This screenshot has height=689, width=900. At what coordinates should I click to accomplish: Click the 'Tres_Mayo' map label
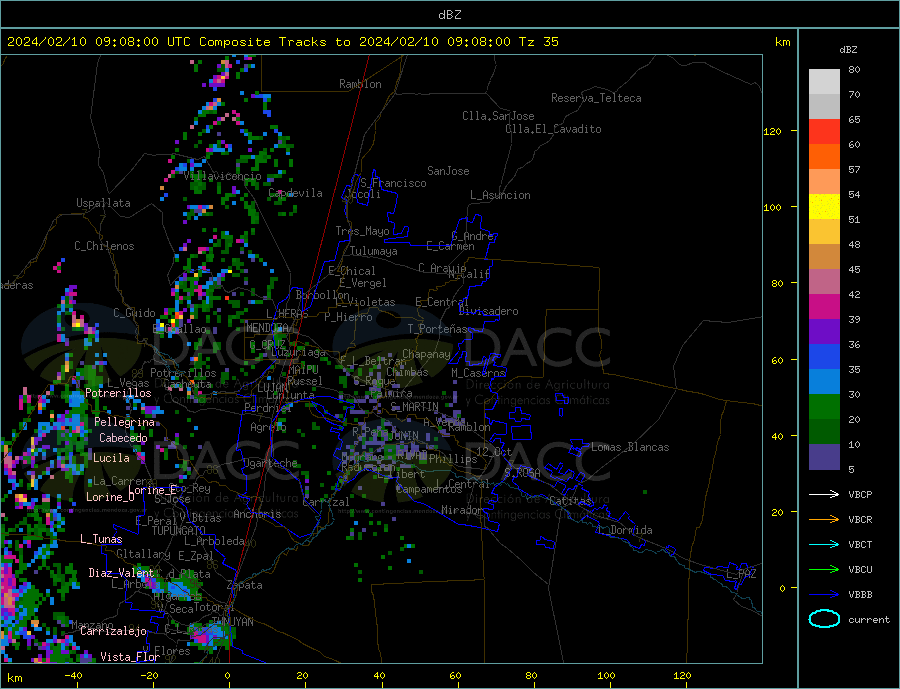point(362,231)
